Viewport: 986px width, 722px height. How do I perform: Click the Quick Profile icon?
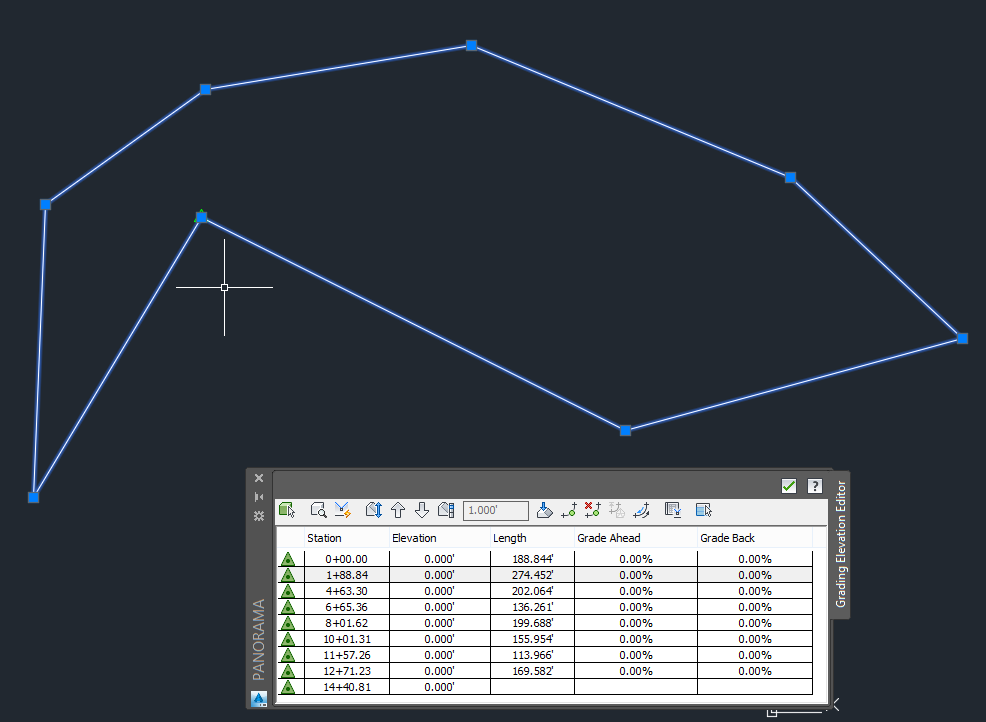(343, 510)
